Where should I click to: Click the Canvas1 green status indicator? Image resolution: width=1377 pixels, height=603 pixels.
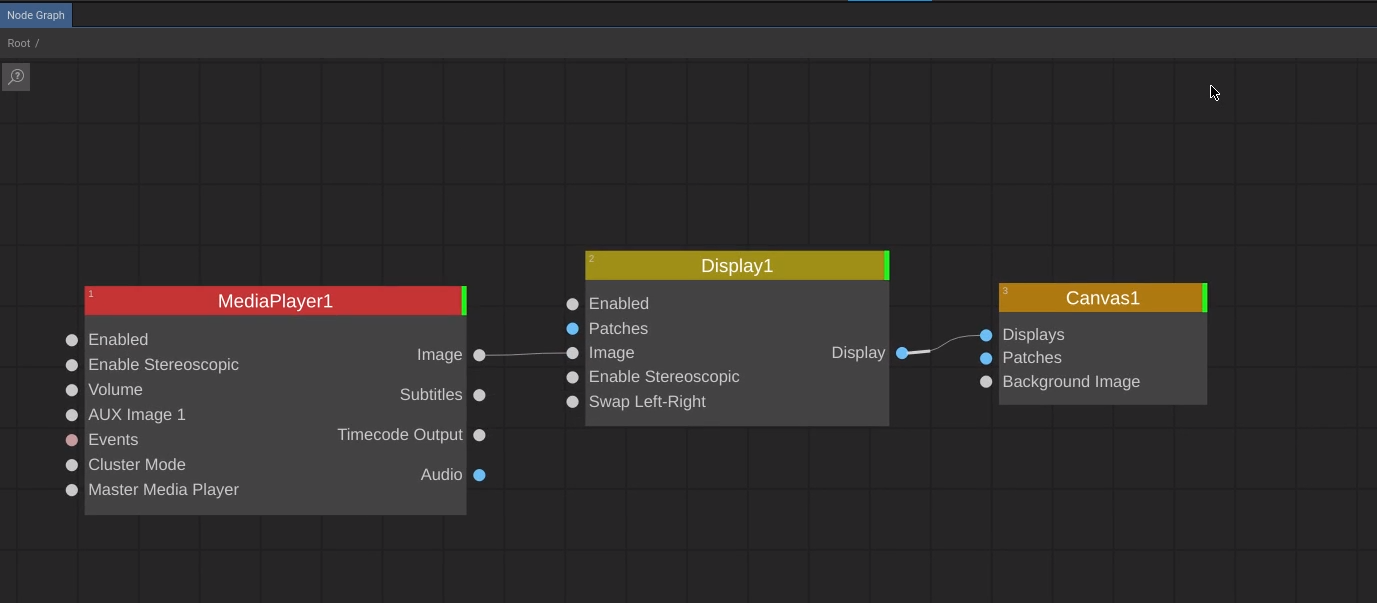[x=1205, y=298]
